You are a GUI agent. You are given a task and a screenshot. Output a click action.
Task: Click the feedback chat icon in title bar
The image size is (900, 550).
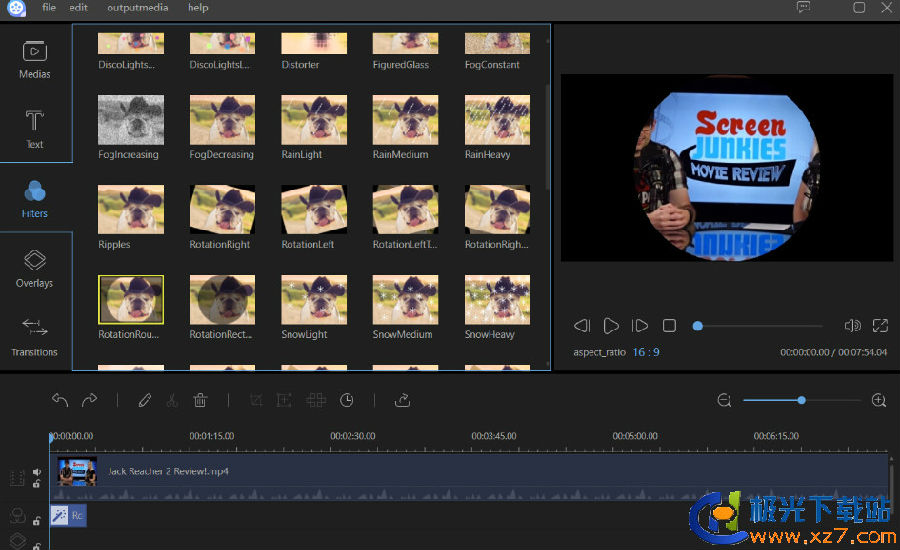[804, 7]
